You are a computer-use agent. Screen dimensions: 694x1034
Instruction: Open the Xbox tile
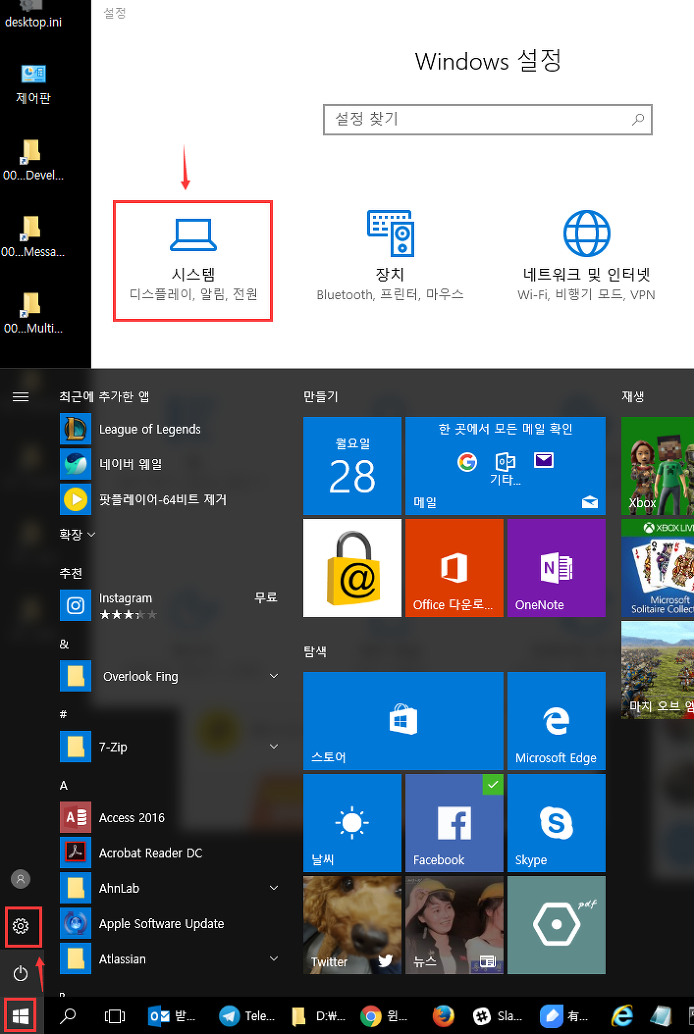[658, 466]
